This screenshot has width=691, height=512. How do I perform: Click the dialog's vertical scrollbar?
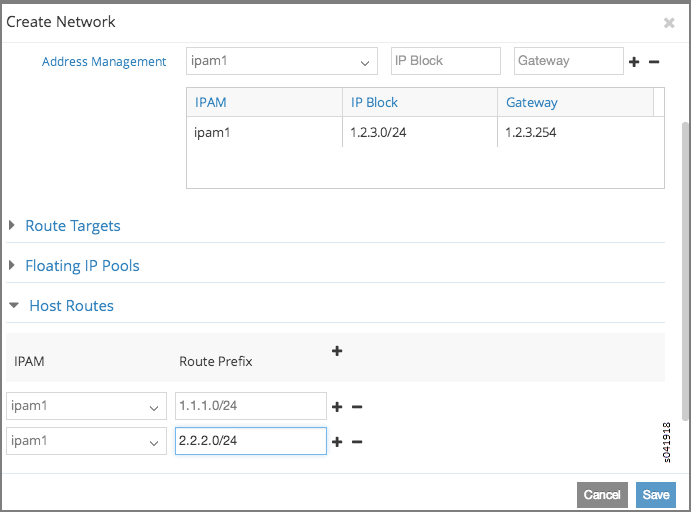(x=685, y=270)
